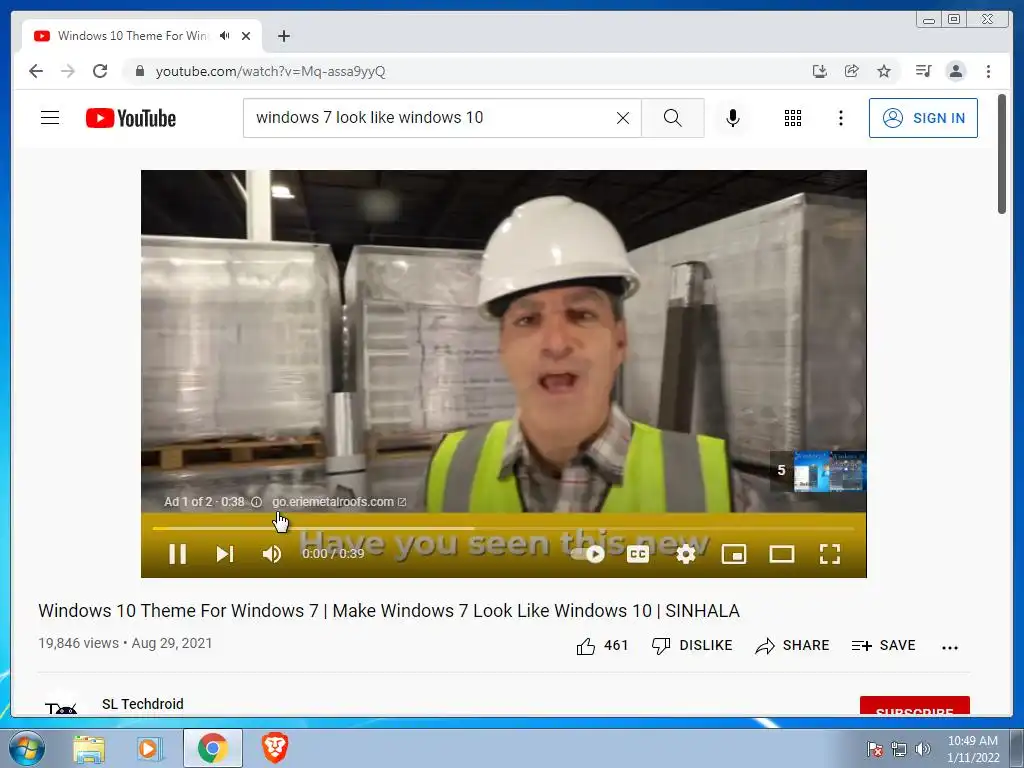Open more actions ellipsis under the video

click(950, 647)
